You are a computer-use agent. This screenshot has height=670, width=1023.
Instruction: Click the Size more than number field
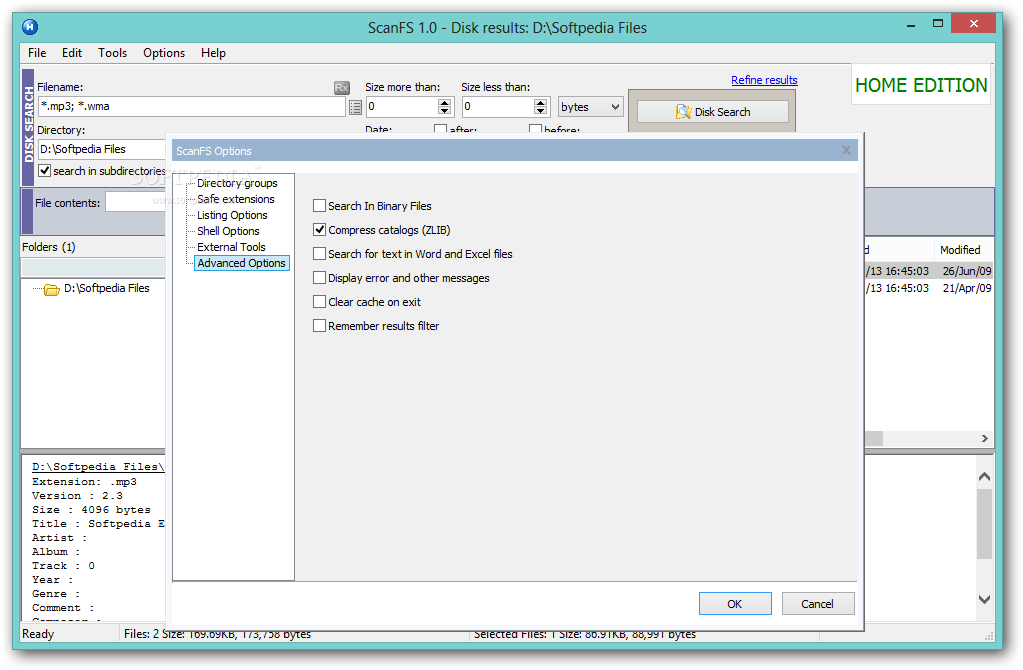(401, 106)
